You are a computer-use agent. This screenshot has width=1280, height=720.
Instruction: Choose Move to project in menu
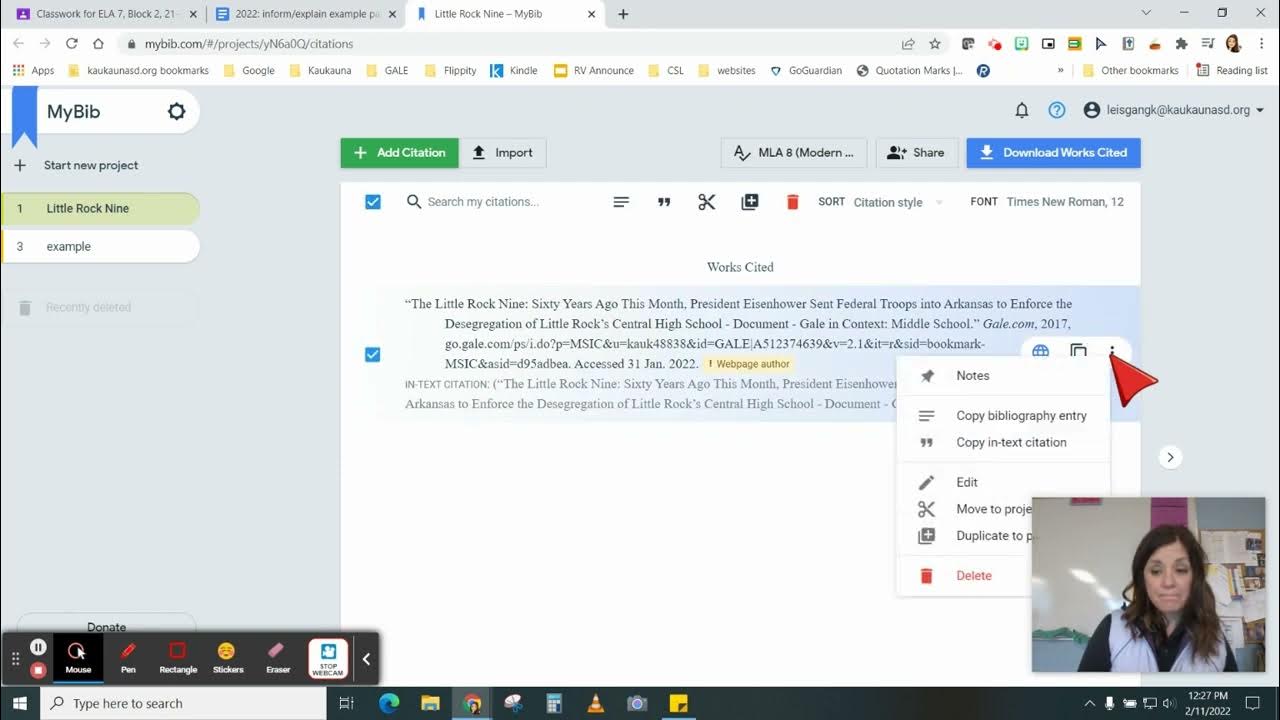(965, 509)
